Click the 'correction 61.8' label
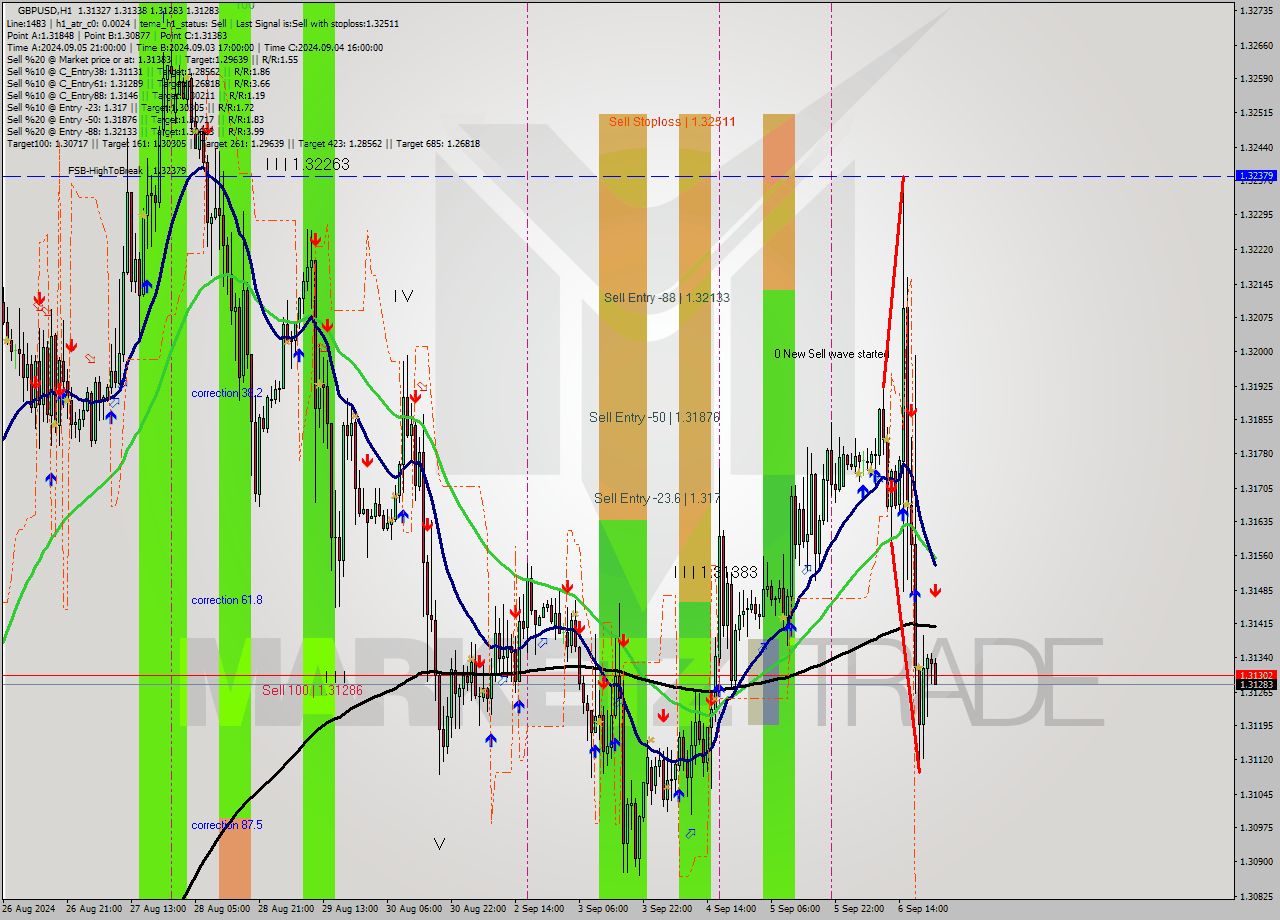This screenshot has height=920, width=1280. [x=227, y=600]
